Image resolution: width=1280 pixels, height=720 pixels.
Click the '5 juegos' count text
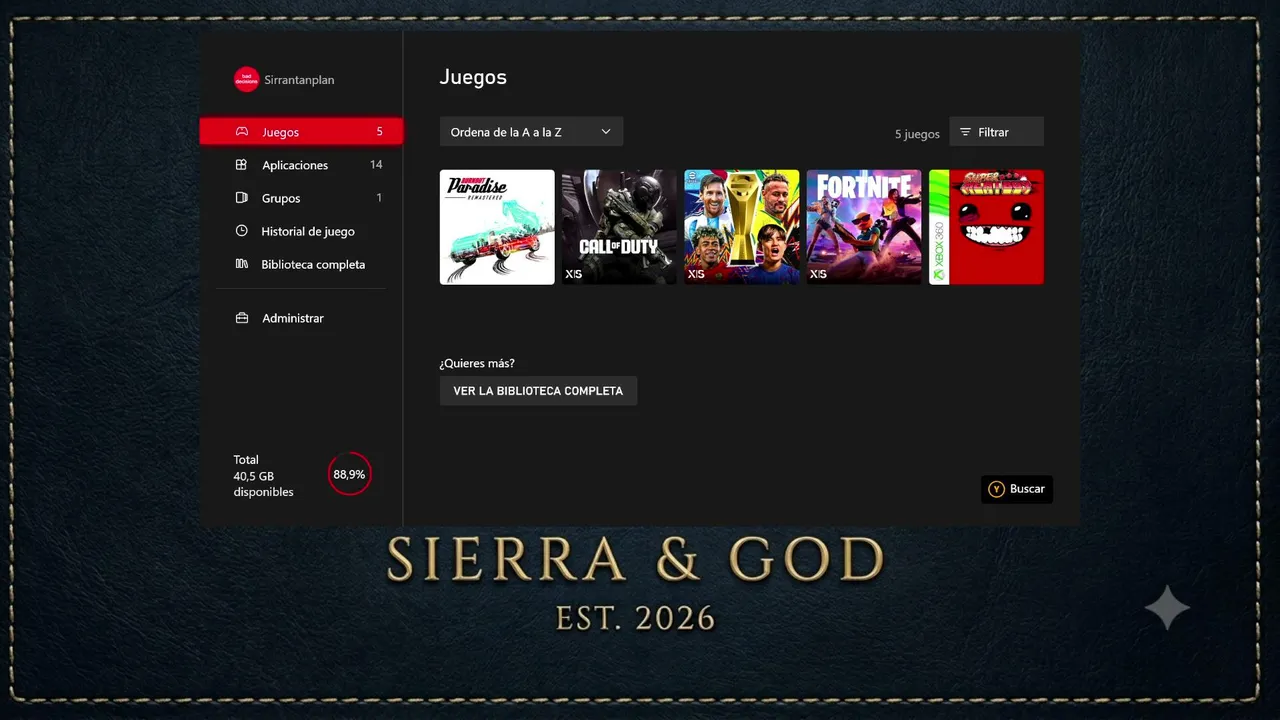(x=917, y=134)
